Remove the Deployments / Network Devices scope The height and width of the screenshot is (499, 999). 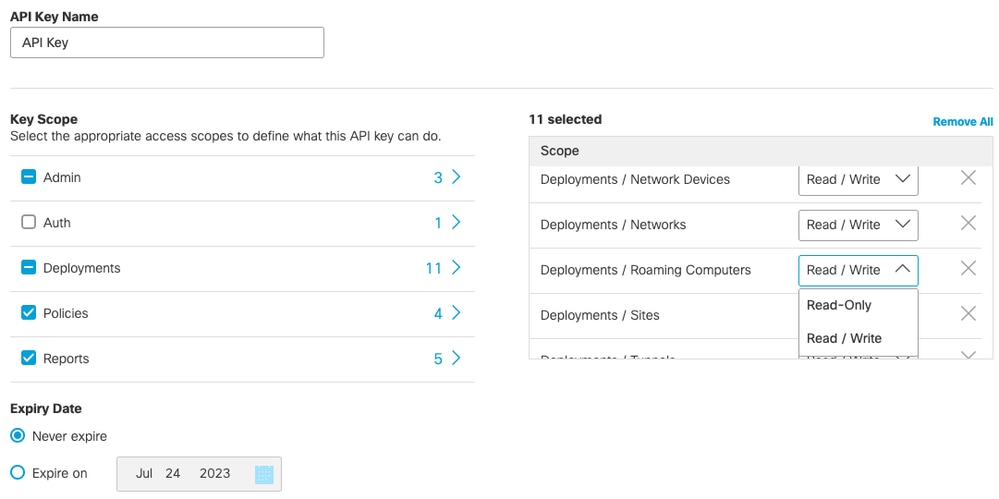click(x=968, y=178)
